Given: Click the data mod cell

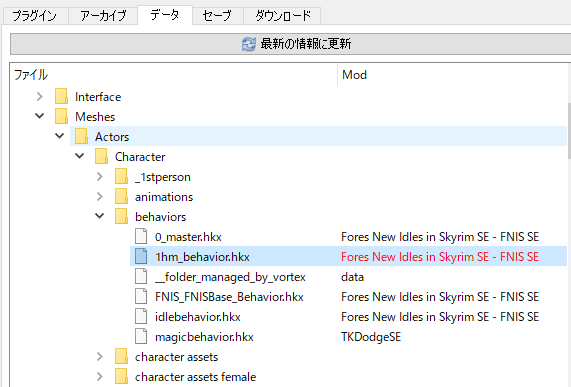Looking at the screenshot, I should 353,277.
